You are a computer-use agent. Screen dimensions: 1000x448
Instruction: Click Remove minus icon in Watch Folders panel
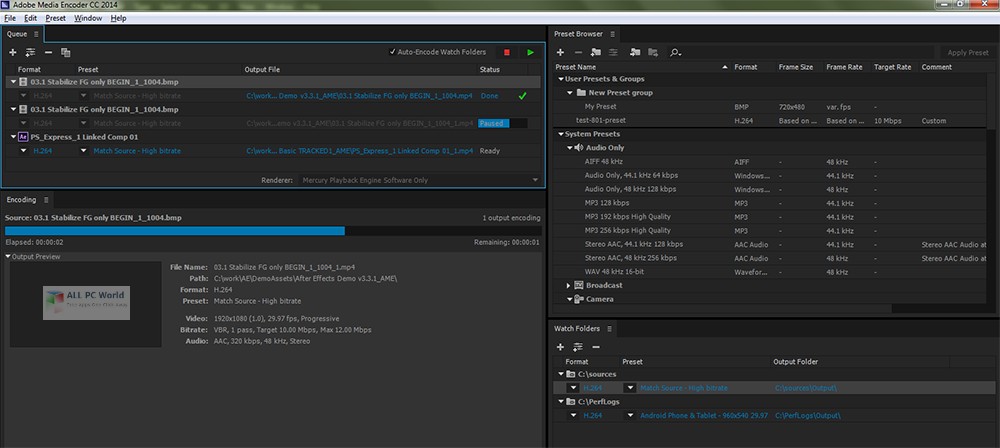596,347
